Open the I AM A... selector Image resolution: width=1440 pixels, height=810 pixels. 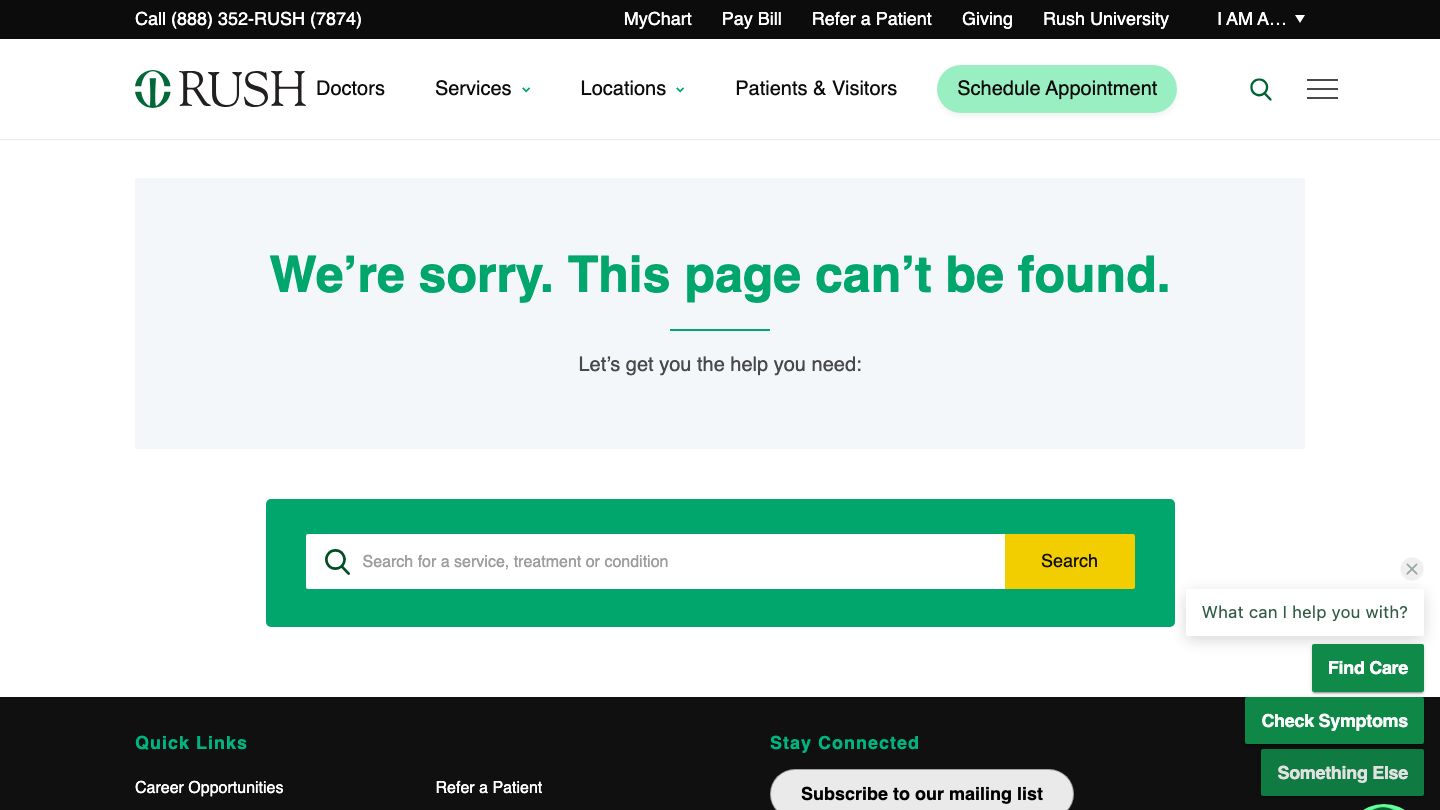[1260, 19]
